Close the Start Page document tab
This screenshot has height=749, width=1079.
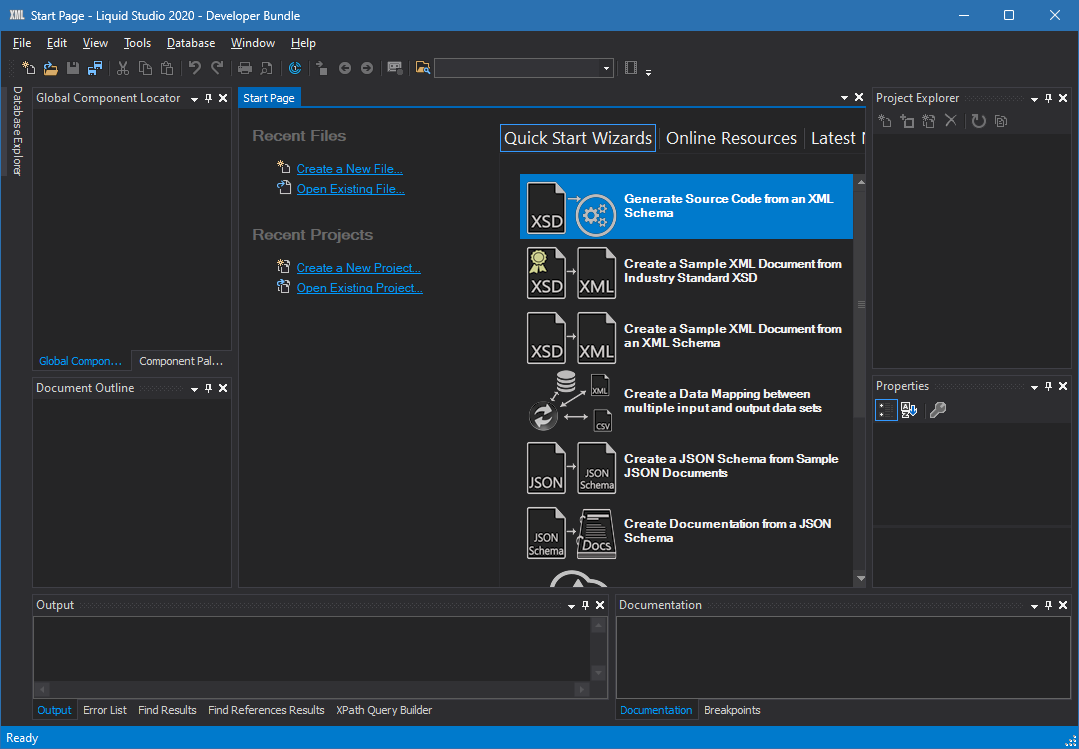[859, 98]
